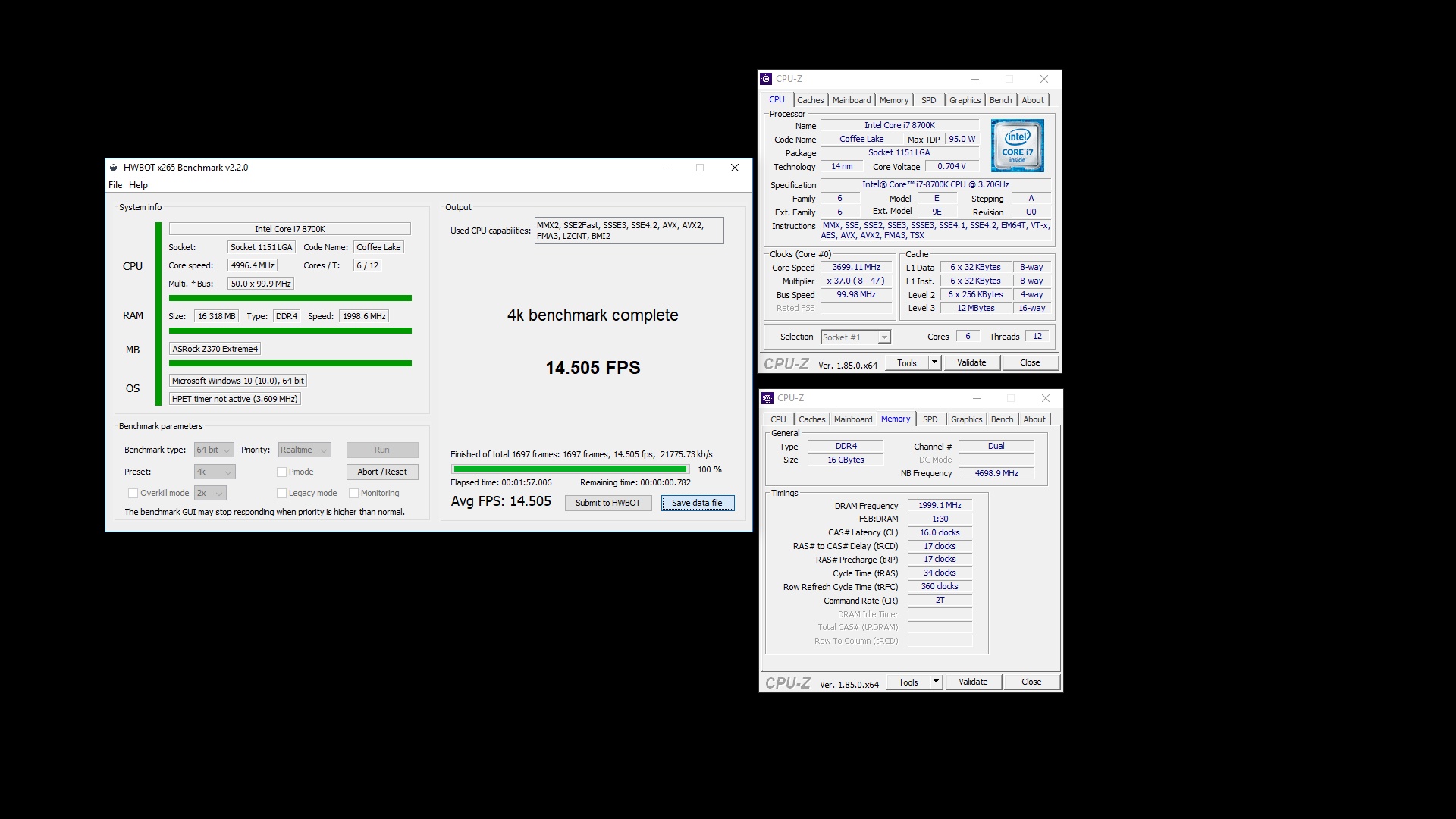Click the NB Frequency 4698.9 MHz value
This screenshot has height=819, width=1456.
(996, 473)
